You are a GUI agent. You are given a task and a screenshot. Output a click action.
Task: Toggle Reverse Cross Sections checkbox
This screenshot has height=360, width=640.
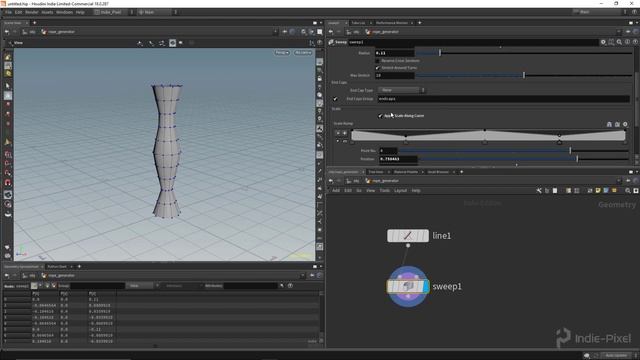[x=378, y=60]
